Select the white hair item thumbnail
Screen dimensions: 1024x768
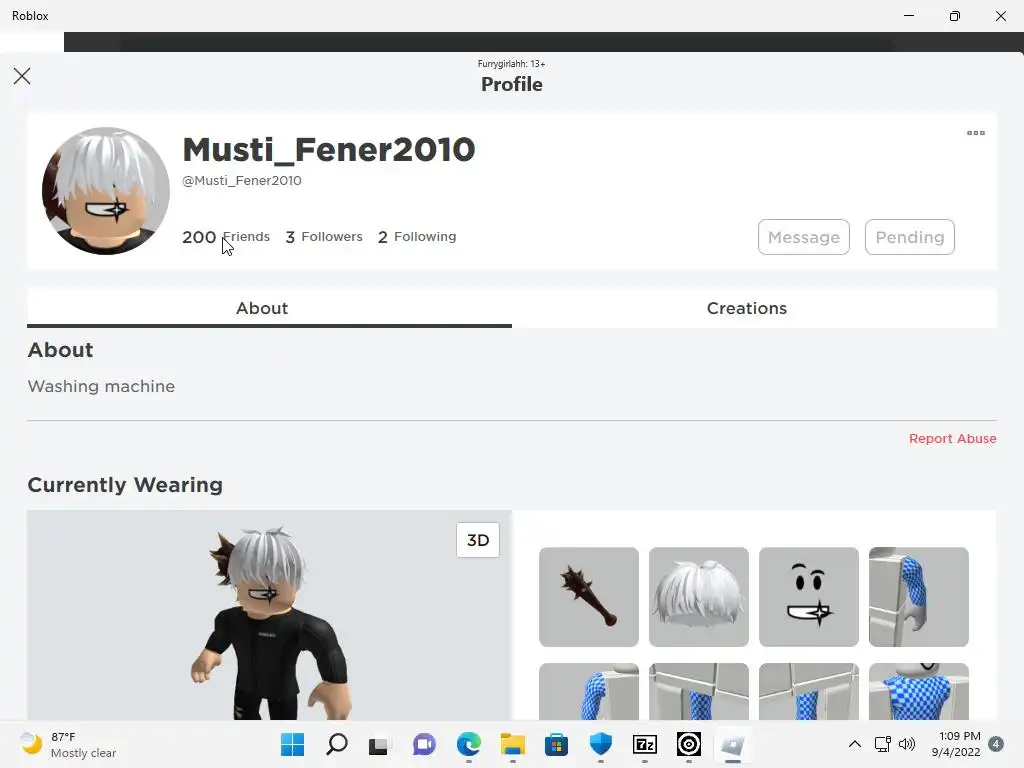pos(699,597)
